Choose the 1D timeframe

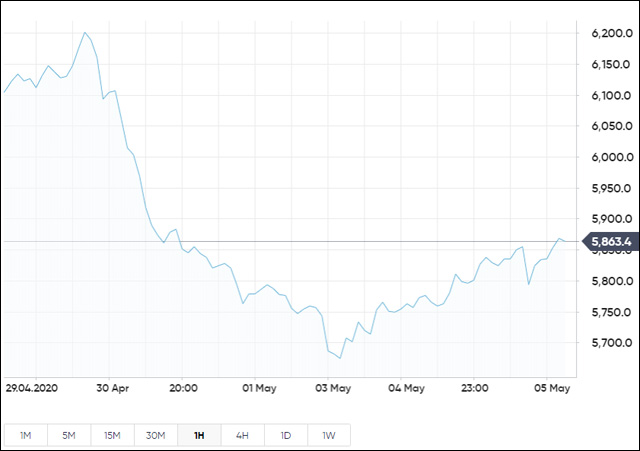[286, 435]
